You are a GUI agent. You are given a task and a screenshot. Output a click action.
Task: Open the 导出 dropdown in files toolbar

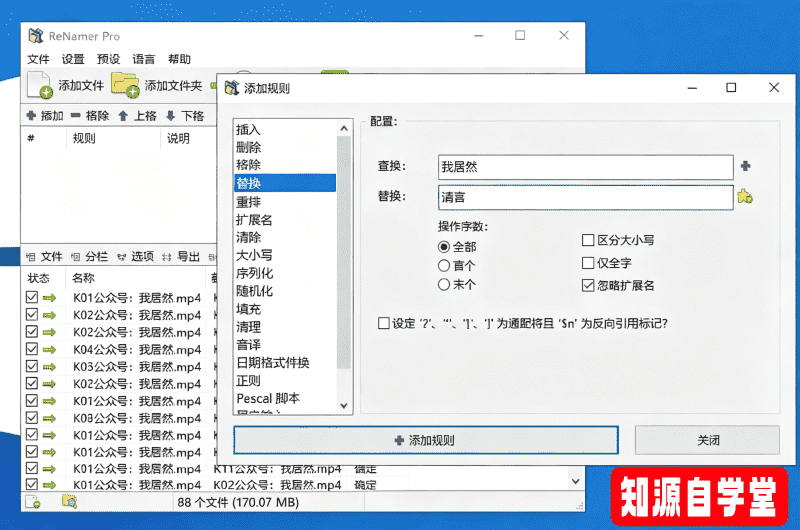[x=182, y=256]
